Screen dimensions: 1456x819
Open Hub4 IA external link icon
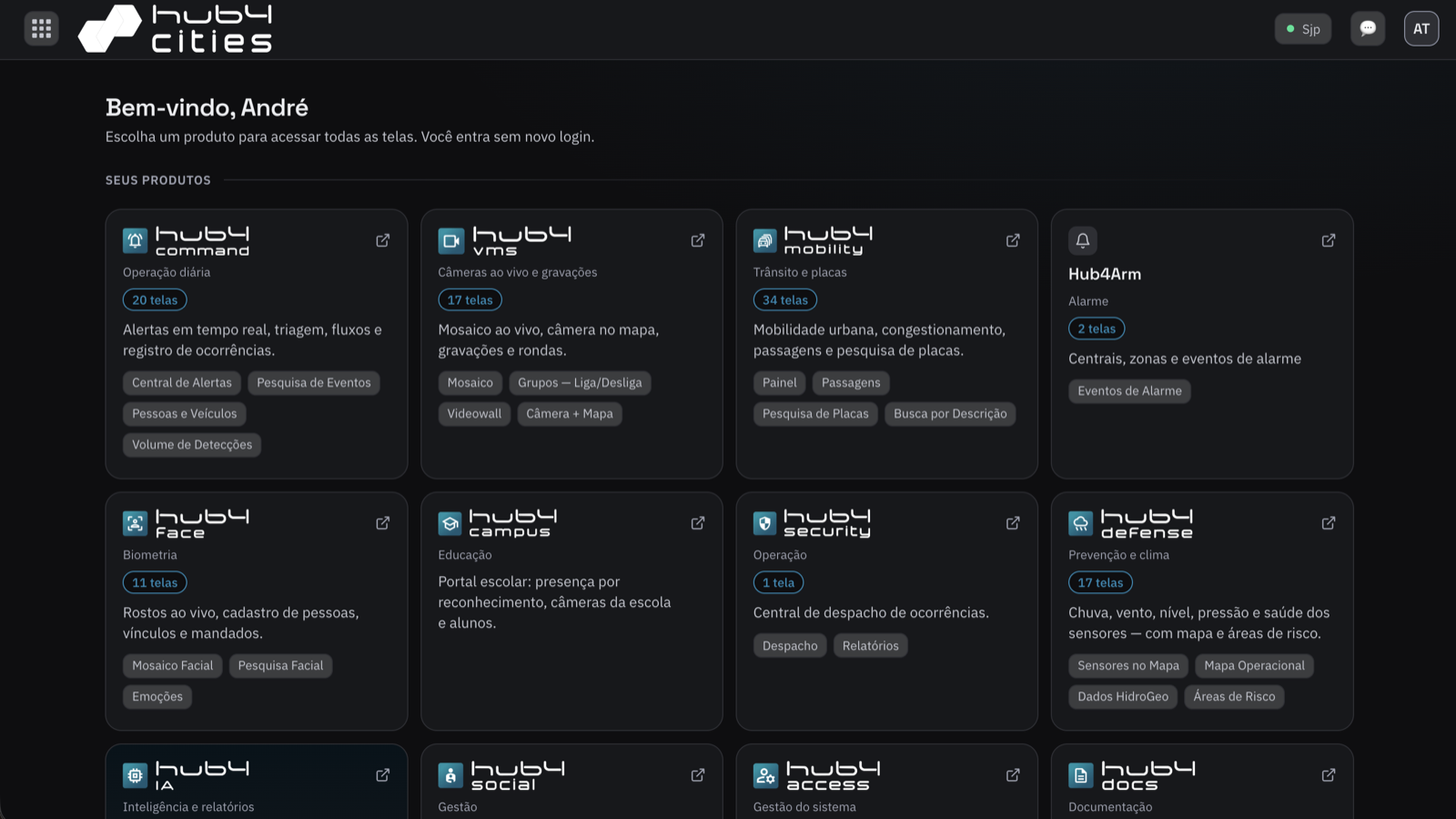(x=383, y=775)
